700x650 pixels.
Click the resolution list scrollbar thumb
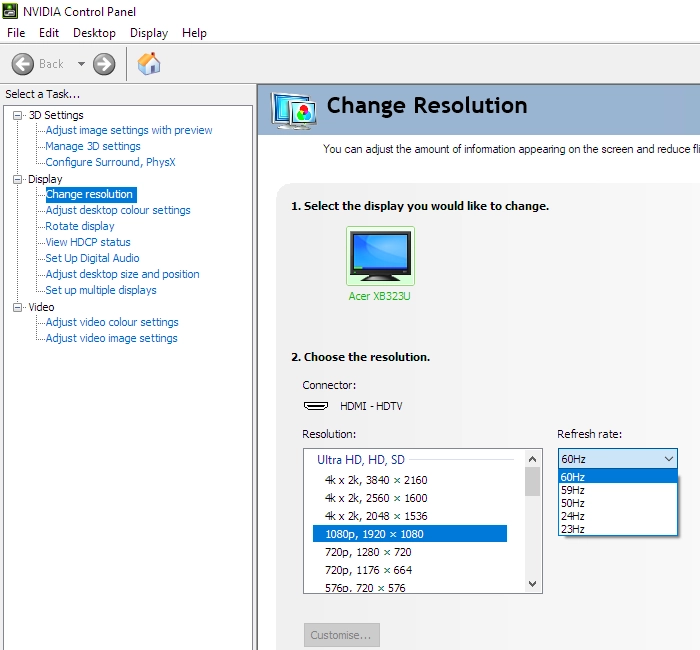click(532, 482)
